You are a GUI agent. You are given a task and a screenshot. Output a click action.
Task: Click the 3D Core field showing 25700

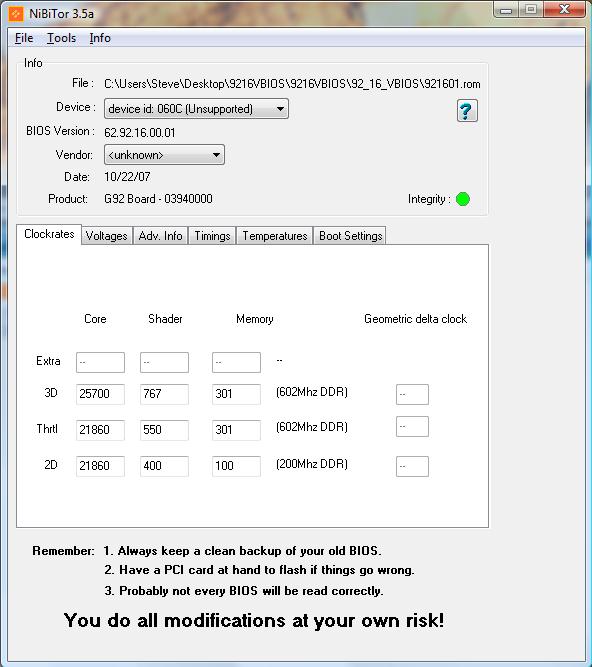pos(100,394)
